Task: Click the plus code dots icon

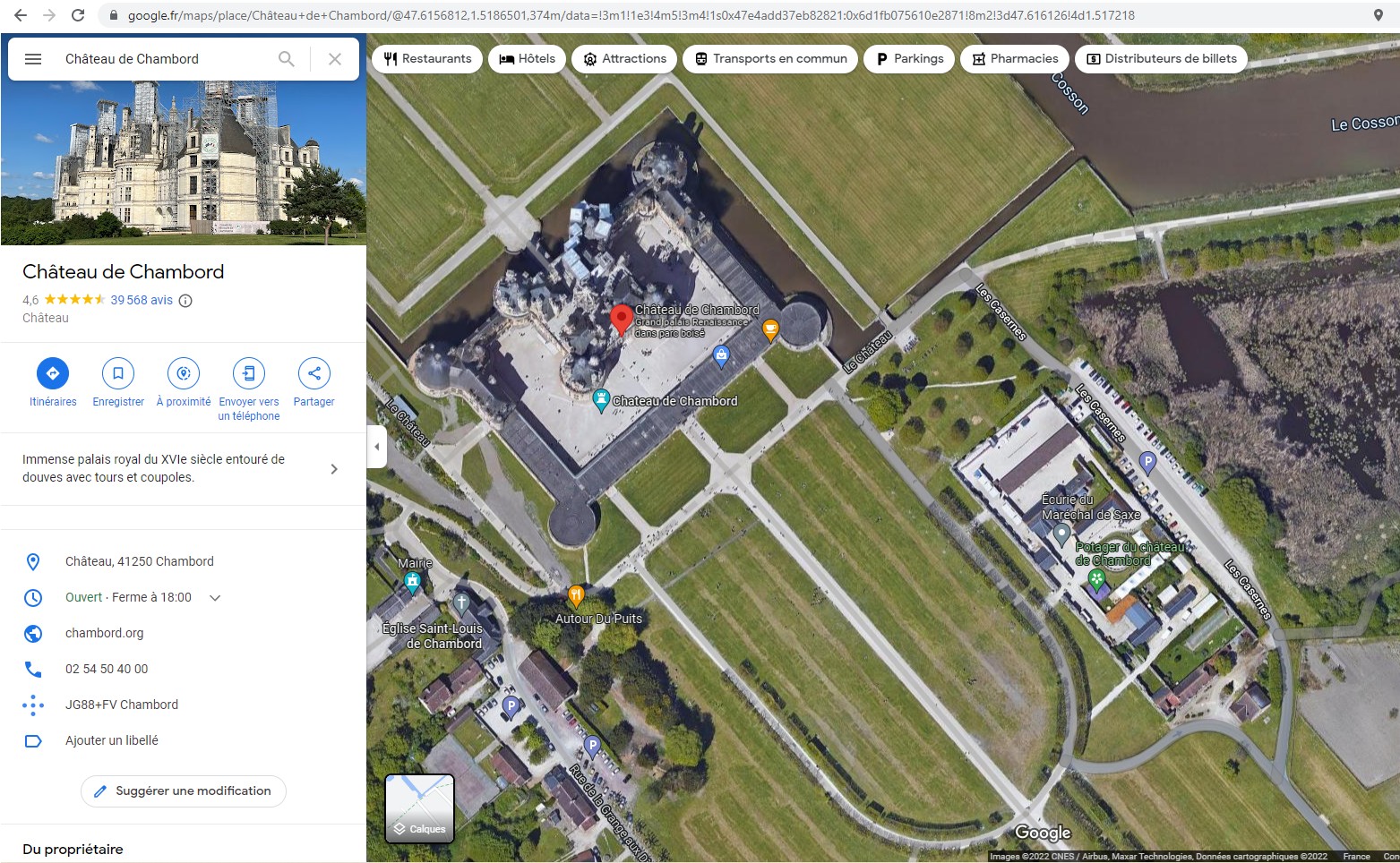Action: 33,705
